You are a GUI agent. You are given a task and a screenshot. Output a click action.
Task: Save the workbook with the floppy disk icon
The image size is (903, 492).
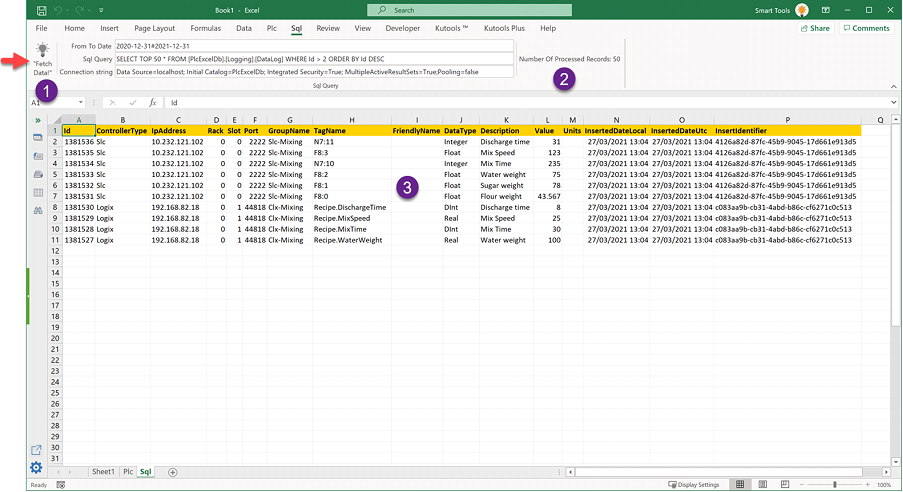[41, 10]
